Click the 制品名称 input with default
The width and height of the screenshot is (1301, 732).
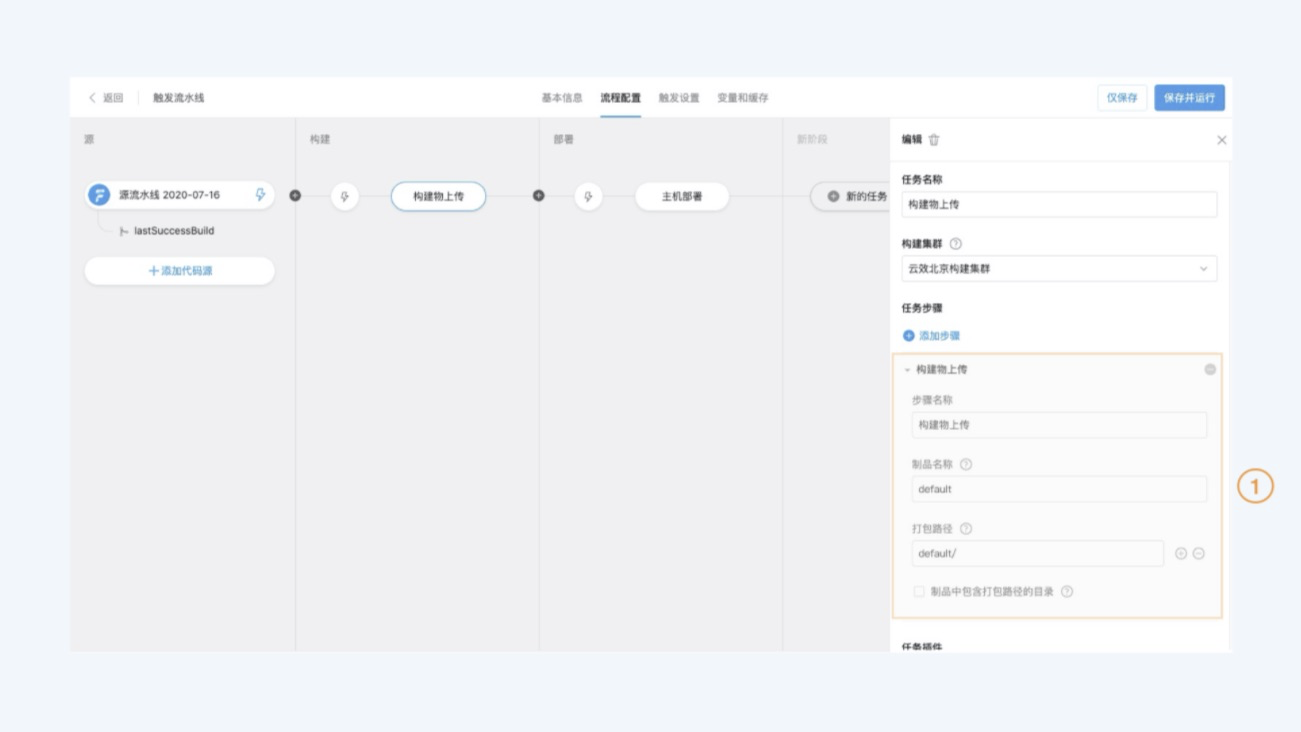click(x=1059, y=489)
